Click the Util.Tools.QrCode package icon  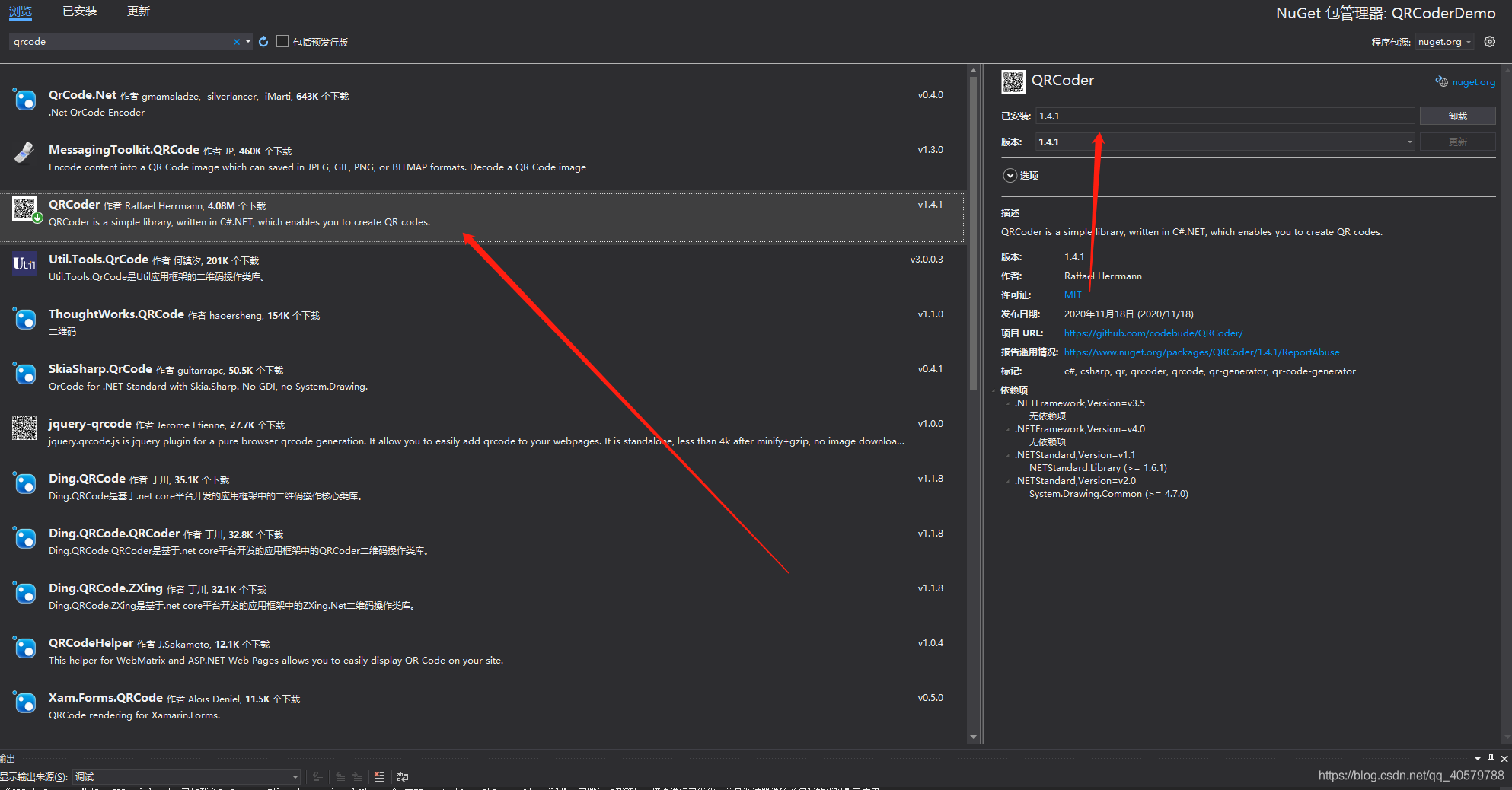pyautogui.click(x=24, y=263)
